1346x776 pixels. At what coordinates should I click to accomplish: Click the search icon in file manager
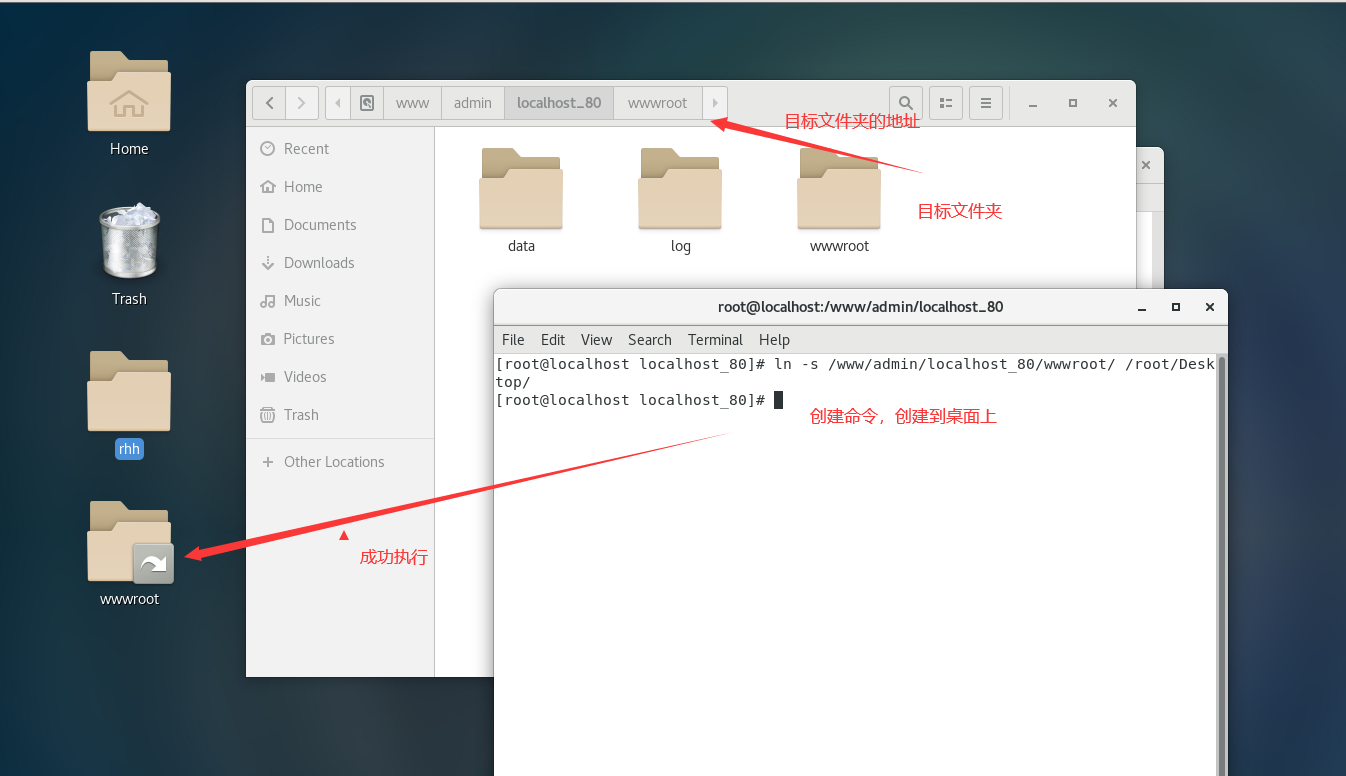pyautogui.click(x=905, y=103)
